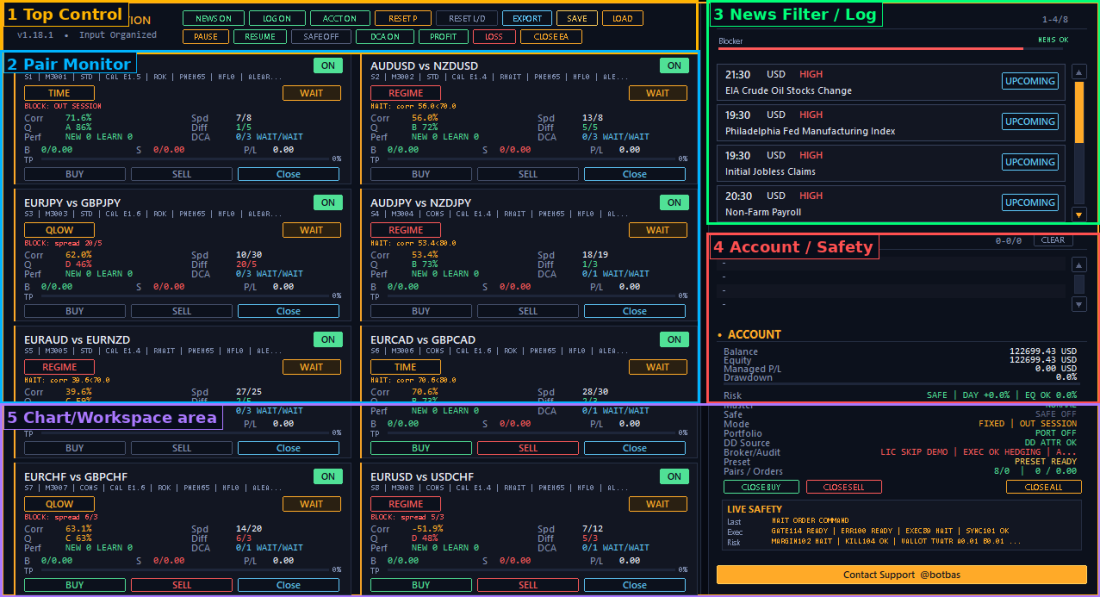
Task: Clear the log with the CLEAR button
Action: (x=1052, y=240)
